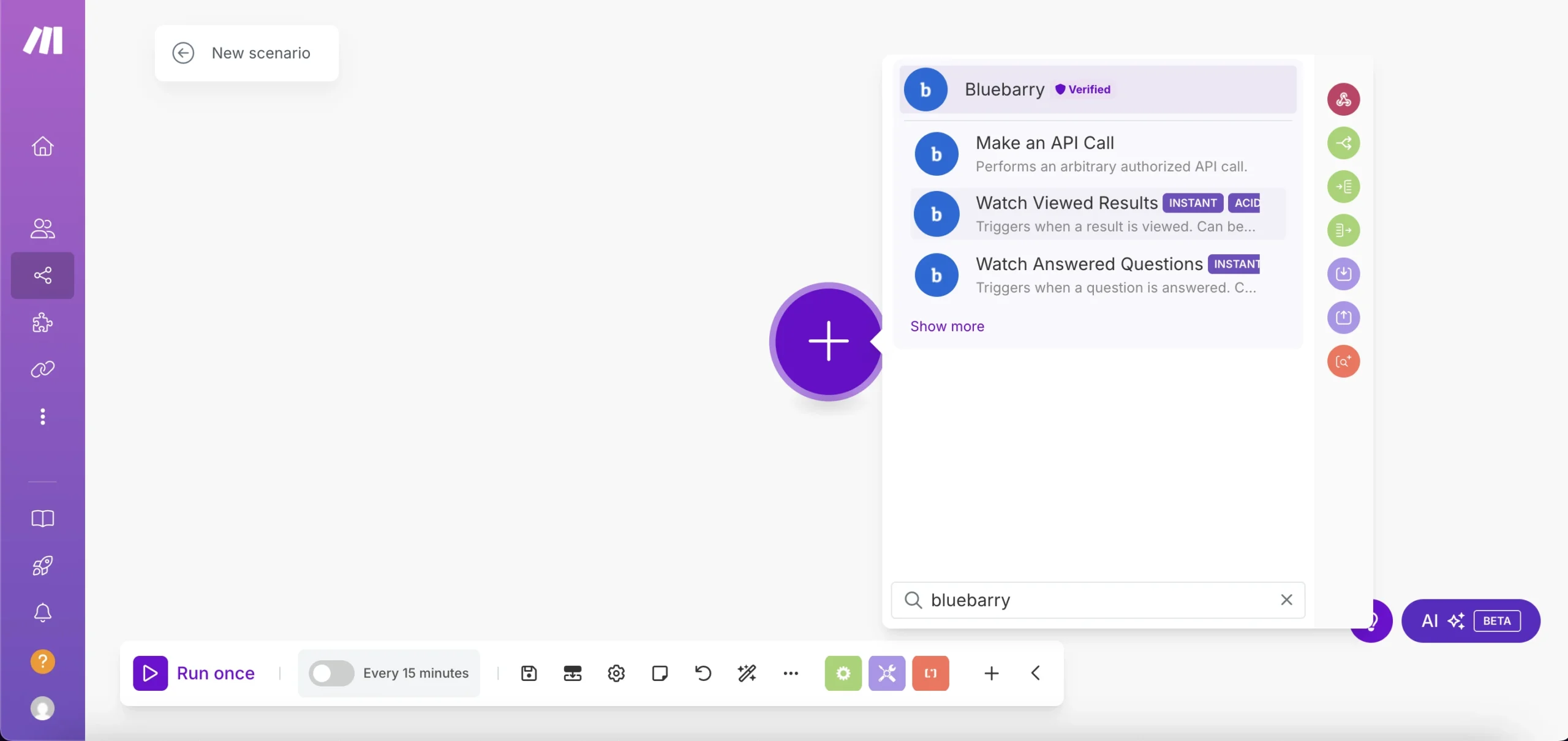
Task: Open the Home page icon
Action: (43, 146)
